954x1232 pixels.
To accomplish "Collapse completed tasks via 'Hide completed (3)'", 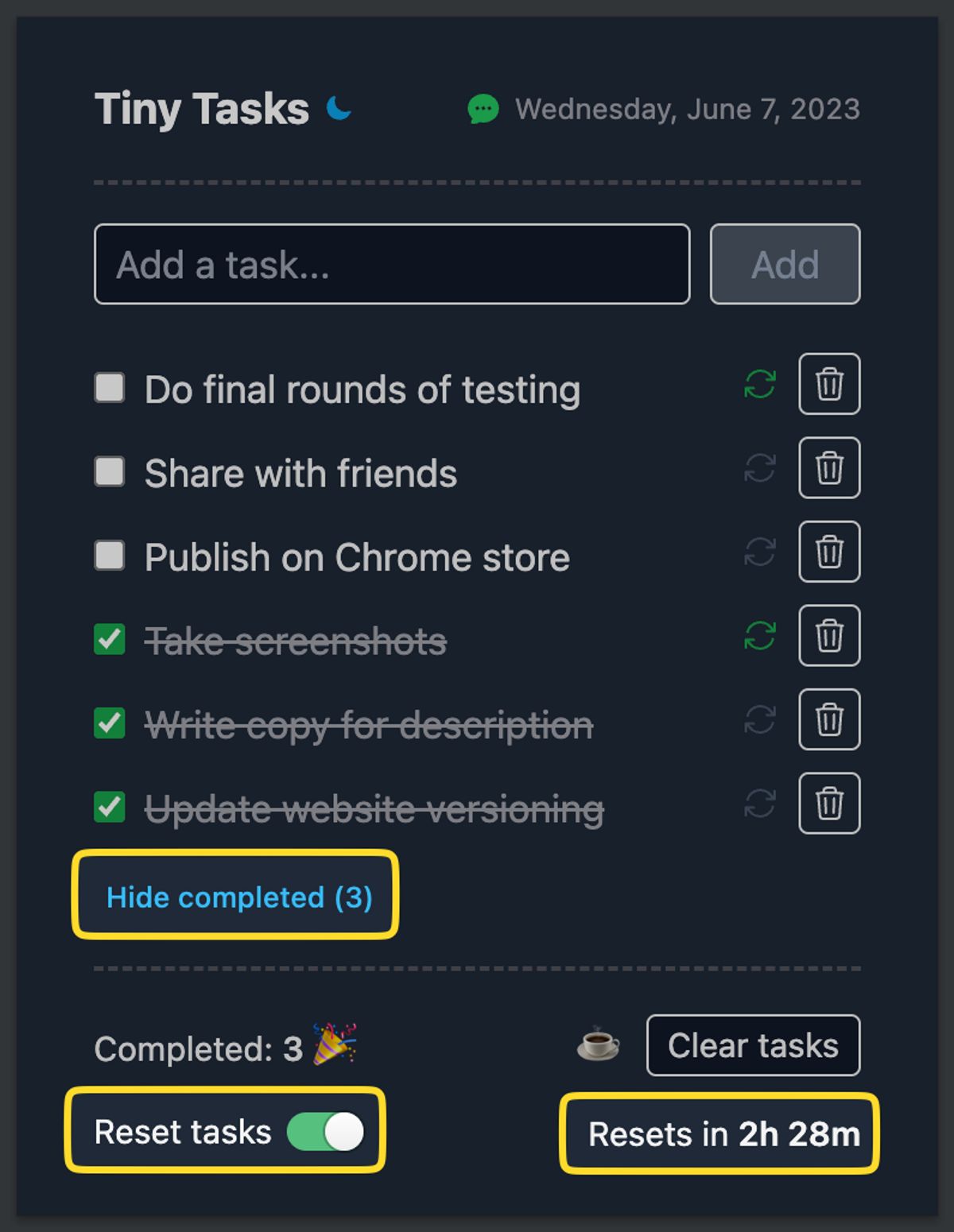I will point(238,897).
